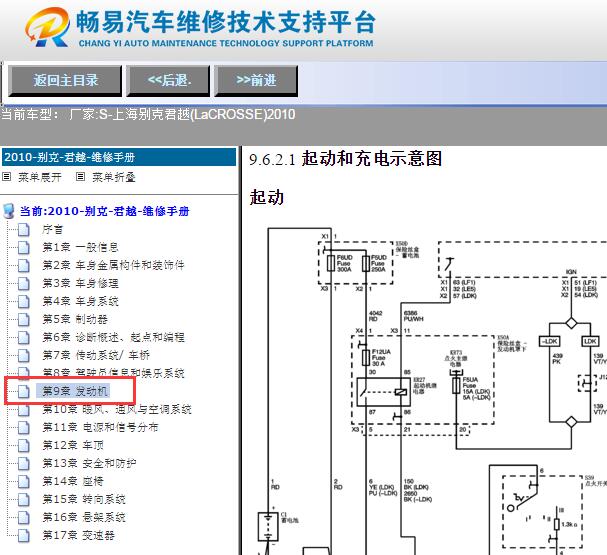
Task: Click the 起动 subheading
Action: pyautogui.click(x=267, y=197)
